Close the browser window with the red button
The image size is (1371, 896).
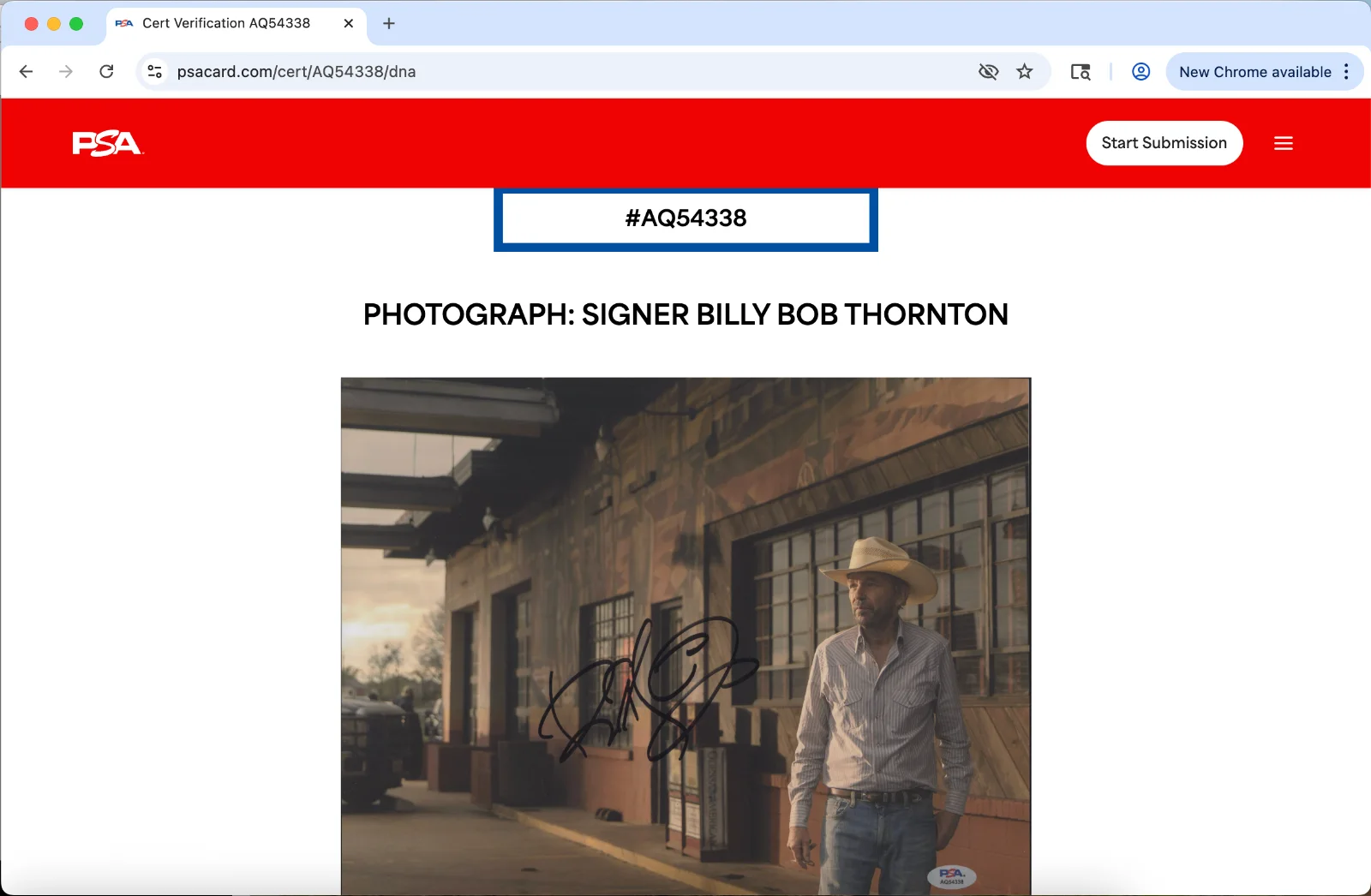(32, 24)
